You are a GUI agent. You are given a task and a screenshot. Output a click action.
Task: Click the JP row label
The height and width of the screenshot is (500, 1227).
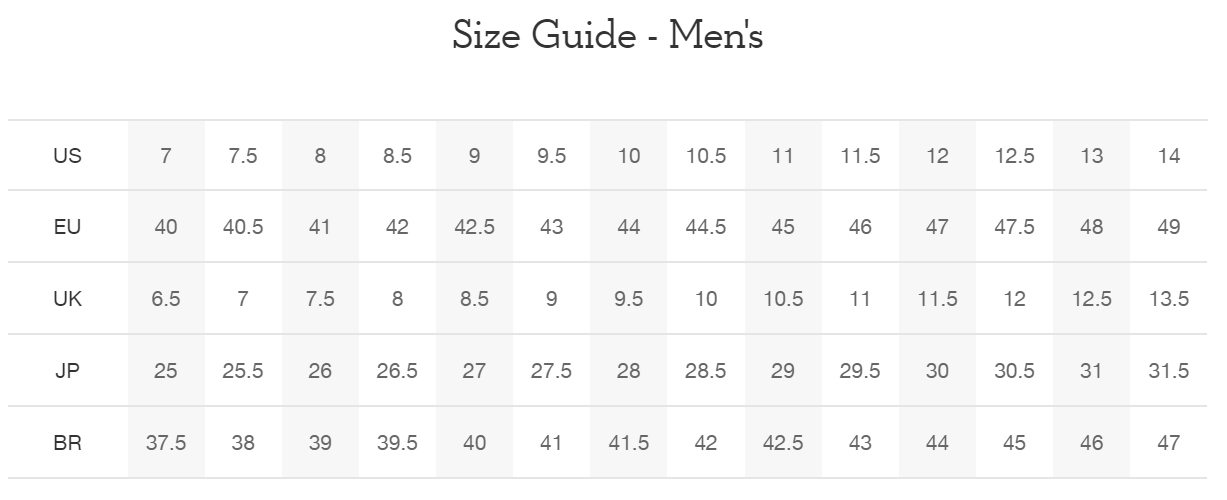click(x=68, y=371)
